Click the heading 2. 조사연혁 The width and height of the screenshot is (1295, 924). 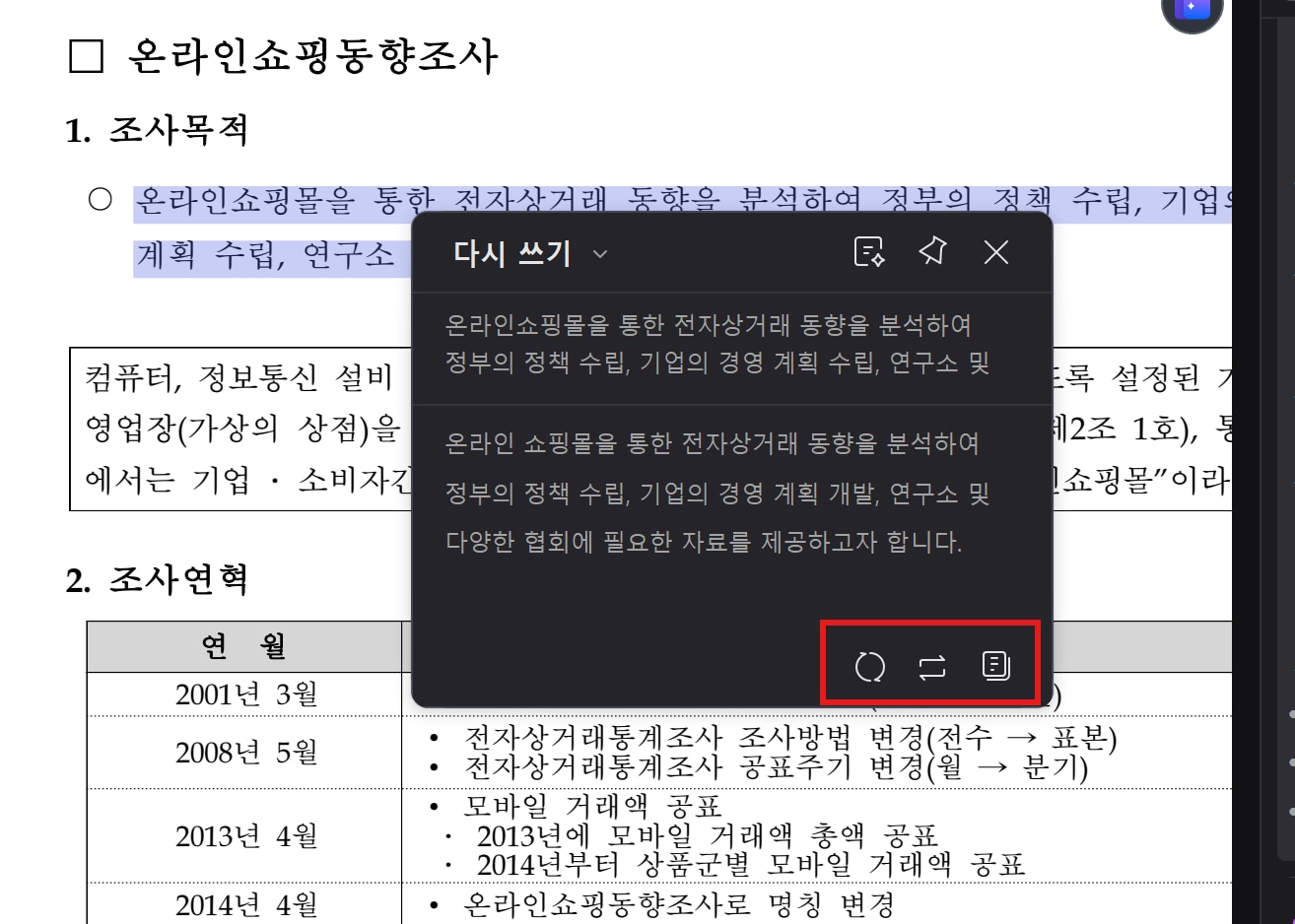pyautogui.click(x=157, y=579)
